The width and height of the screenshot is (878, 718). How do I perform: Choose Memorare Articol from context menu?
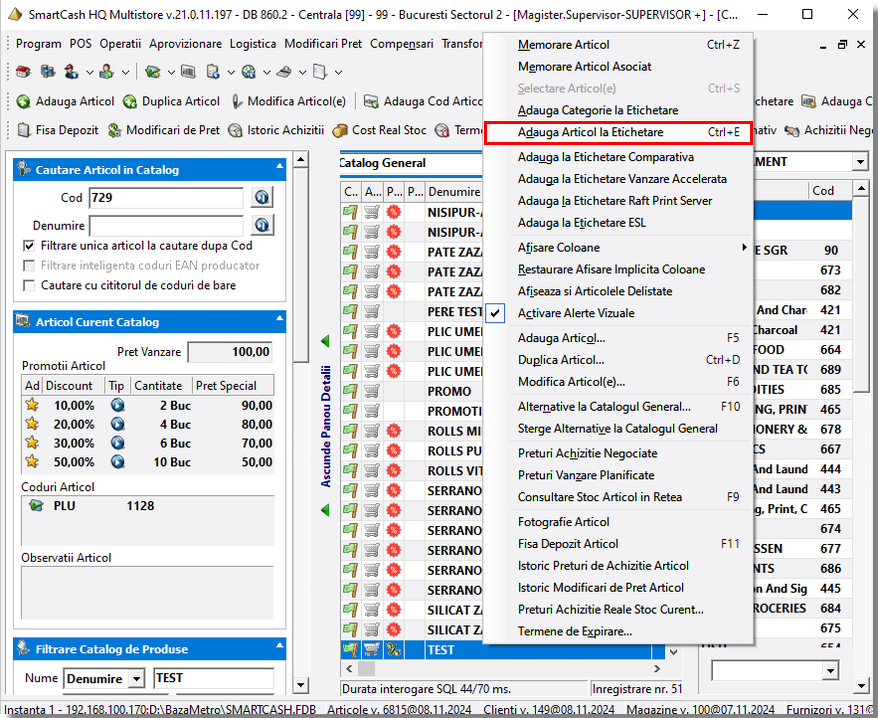[618, 45]
